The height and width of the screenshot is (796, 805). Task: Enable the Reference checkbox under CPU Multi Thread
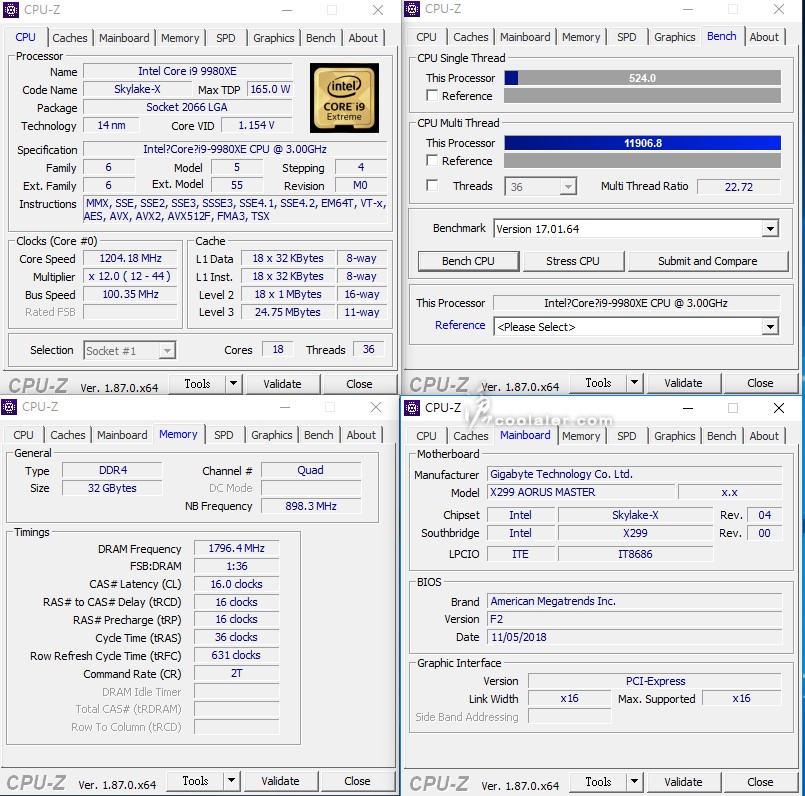(x=432, y=161)
